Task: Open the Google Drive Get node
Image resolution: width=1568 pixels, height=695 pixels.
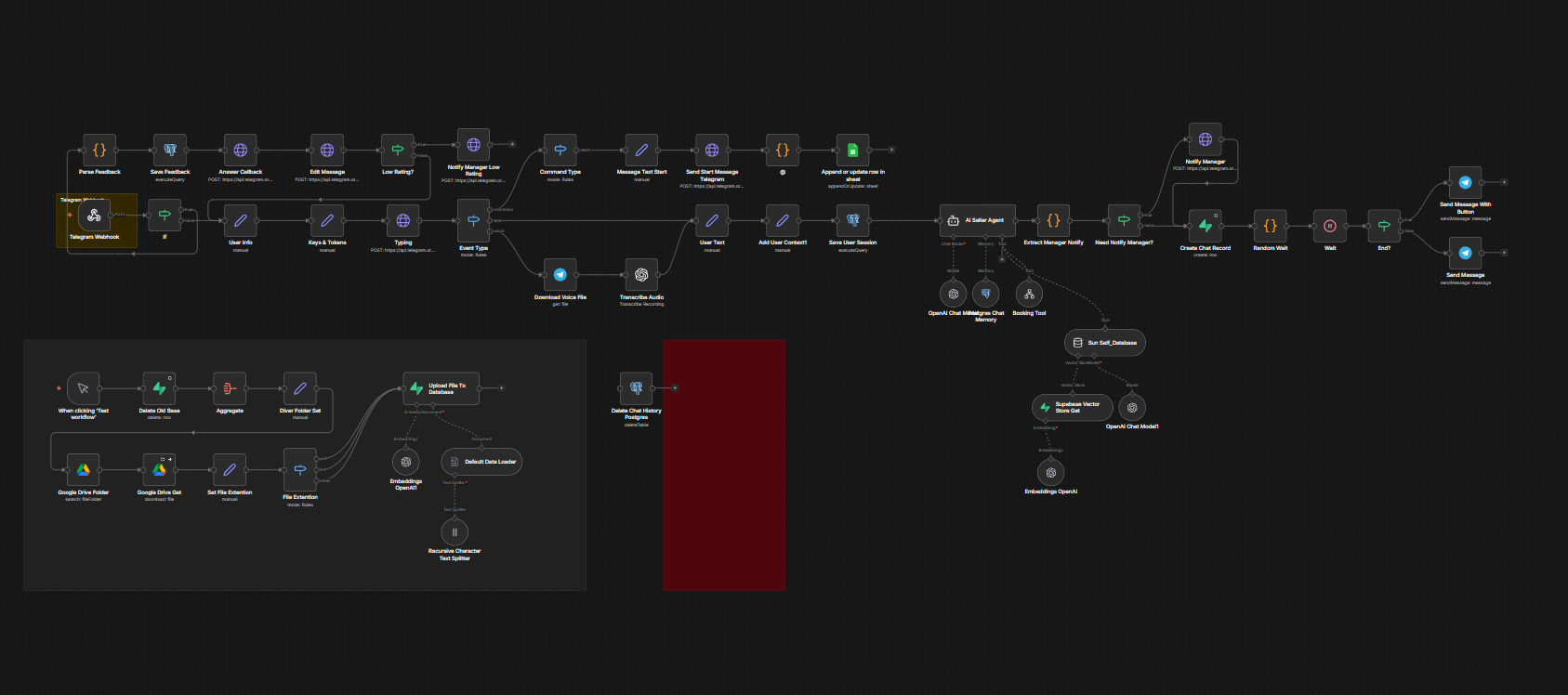Action: [x=159, y=470]
